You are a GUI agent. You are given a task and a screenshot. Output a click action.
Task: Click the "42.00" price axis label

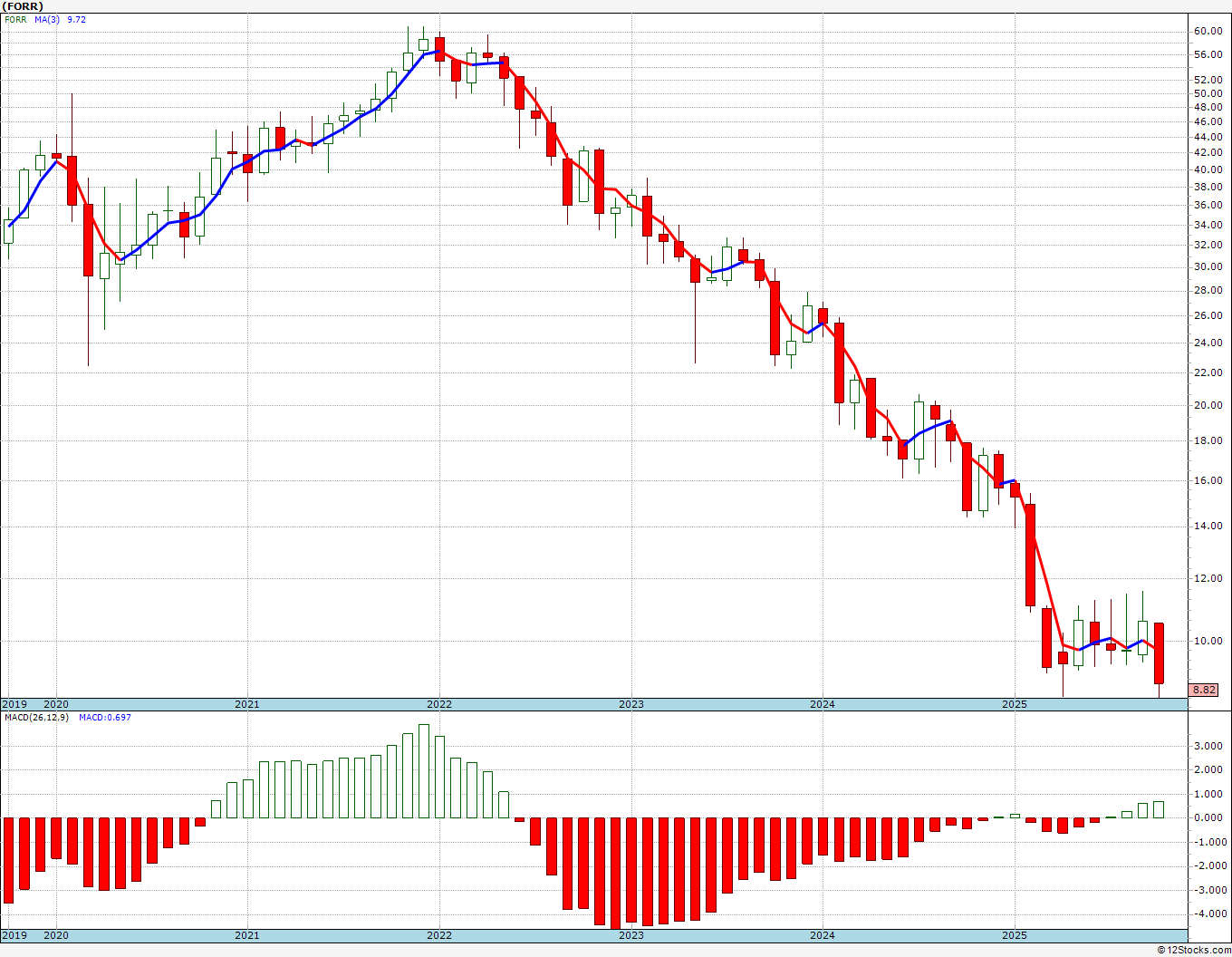[x=1208, y=152]
